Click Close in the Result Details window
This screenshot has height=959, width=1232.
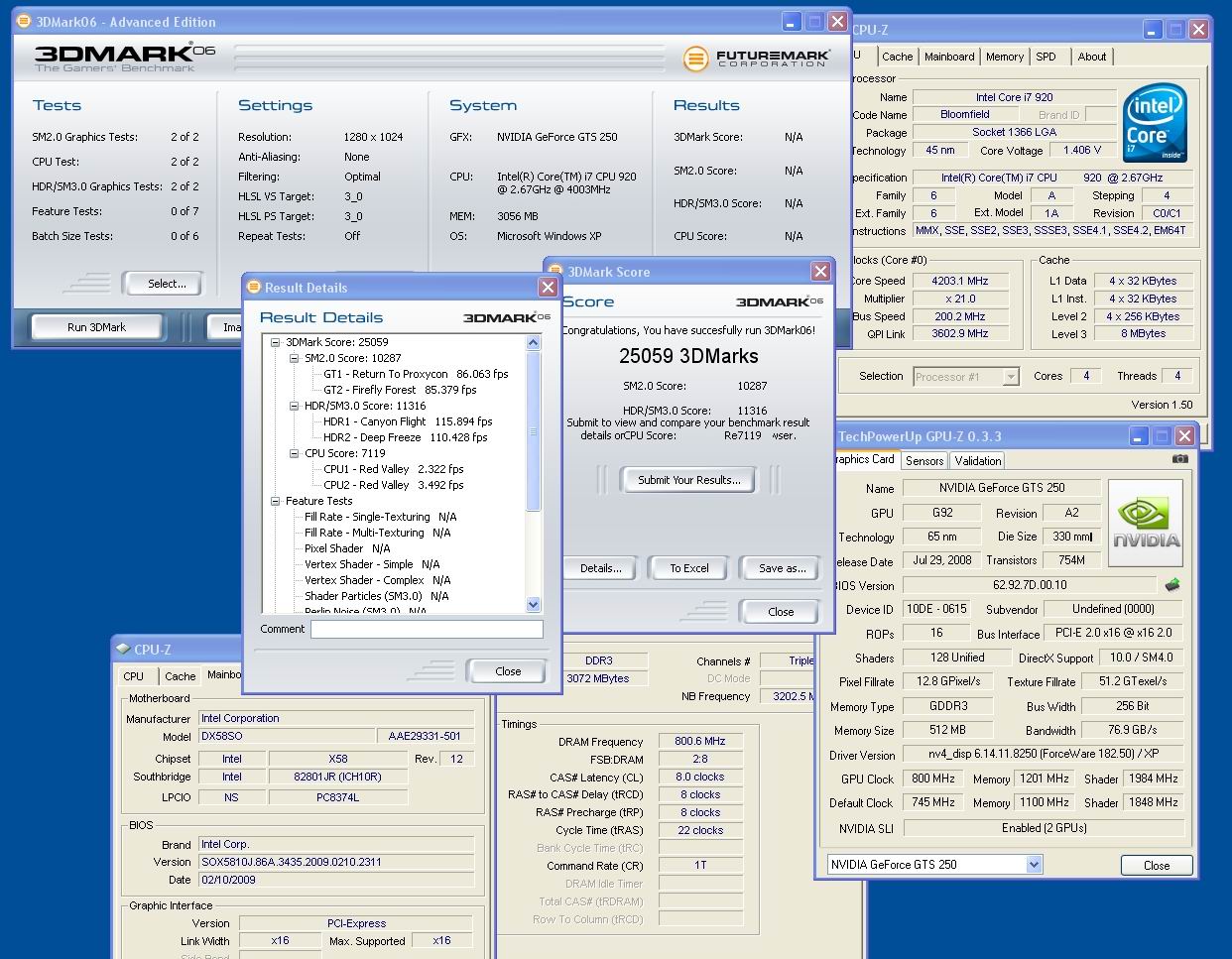tap(508, 671)
